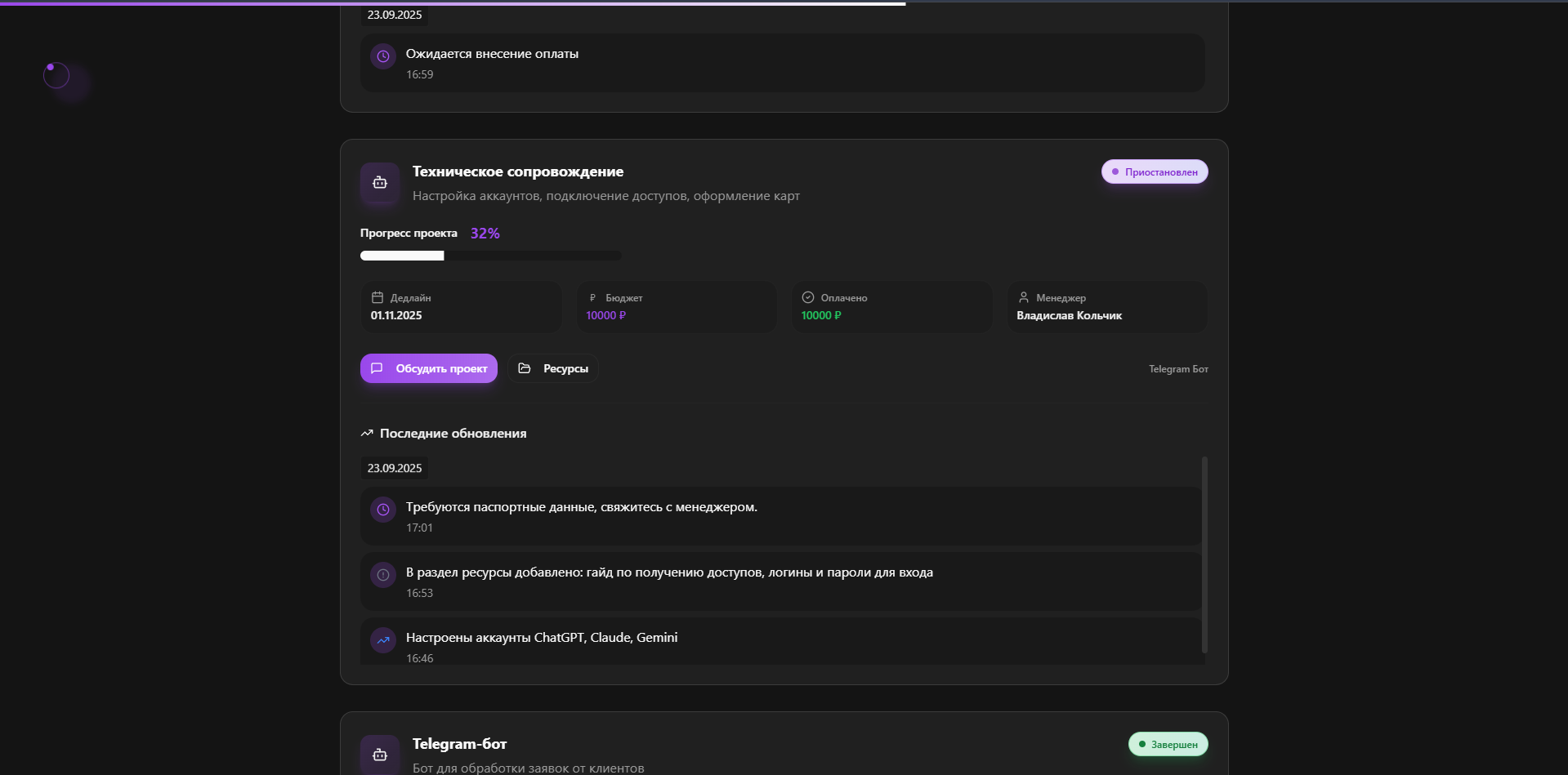
Task: Click the Завершен status badge
Action: (1168, 744)
